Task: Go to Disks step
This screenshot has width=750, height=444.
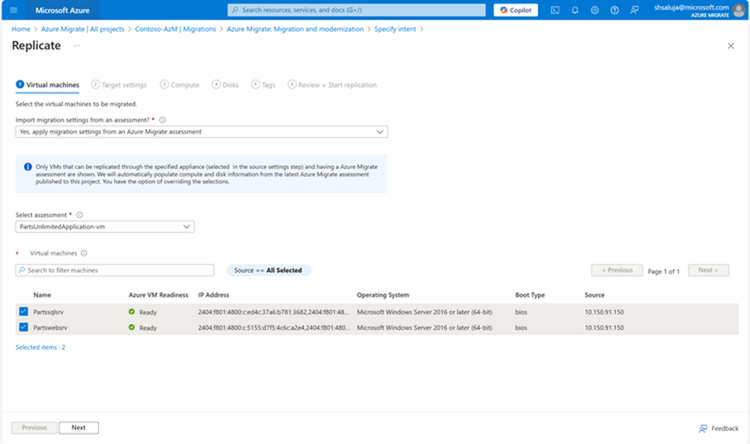Action: pyautogui.click(x=225, y=85)
